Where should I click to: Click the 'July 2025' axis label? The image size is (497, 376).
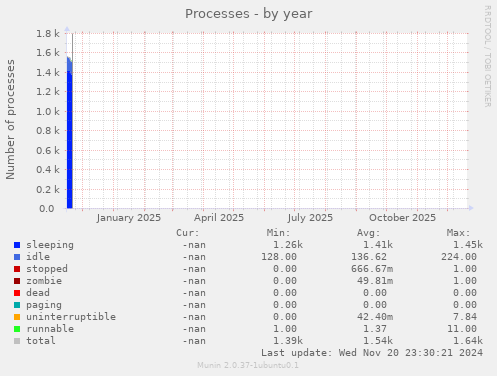tap(310, 218)
